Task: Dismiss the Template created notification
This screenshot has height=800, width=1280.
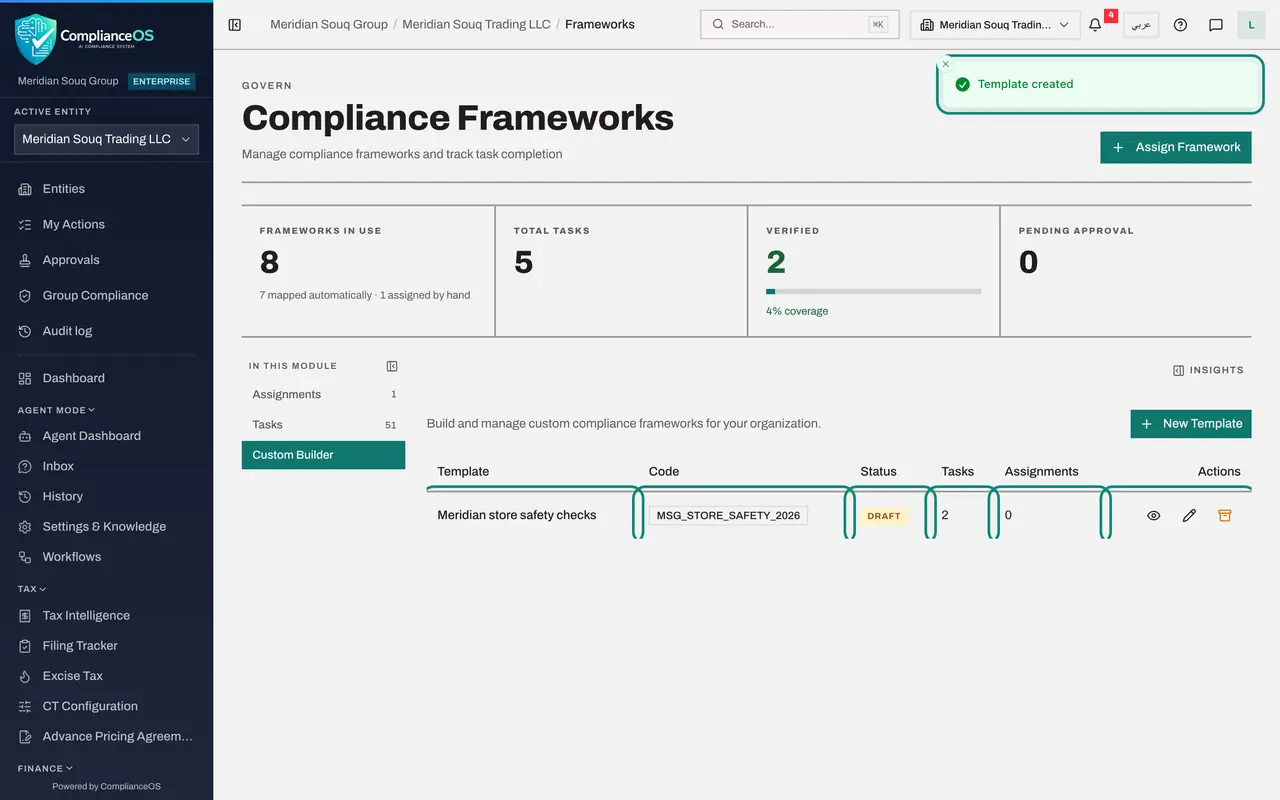Action: point(946,64)
